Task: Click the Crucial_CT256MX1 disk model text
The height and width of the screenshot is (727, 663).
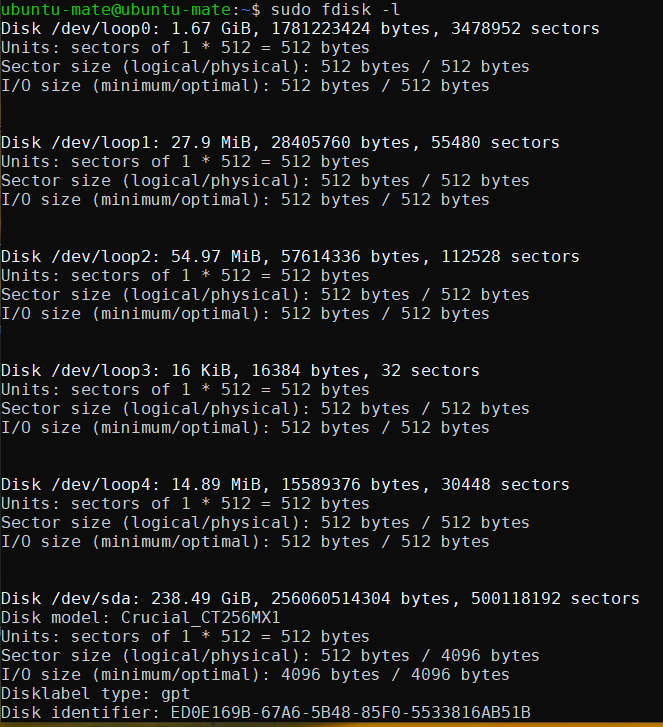Action: 201,618
